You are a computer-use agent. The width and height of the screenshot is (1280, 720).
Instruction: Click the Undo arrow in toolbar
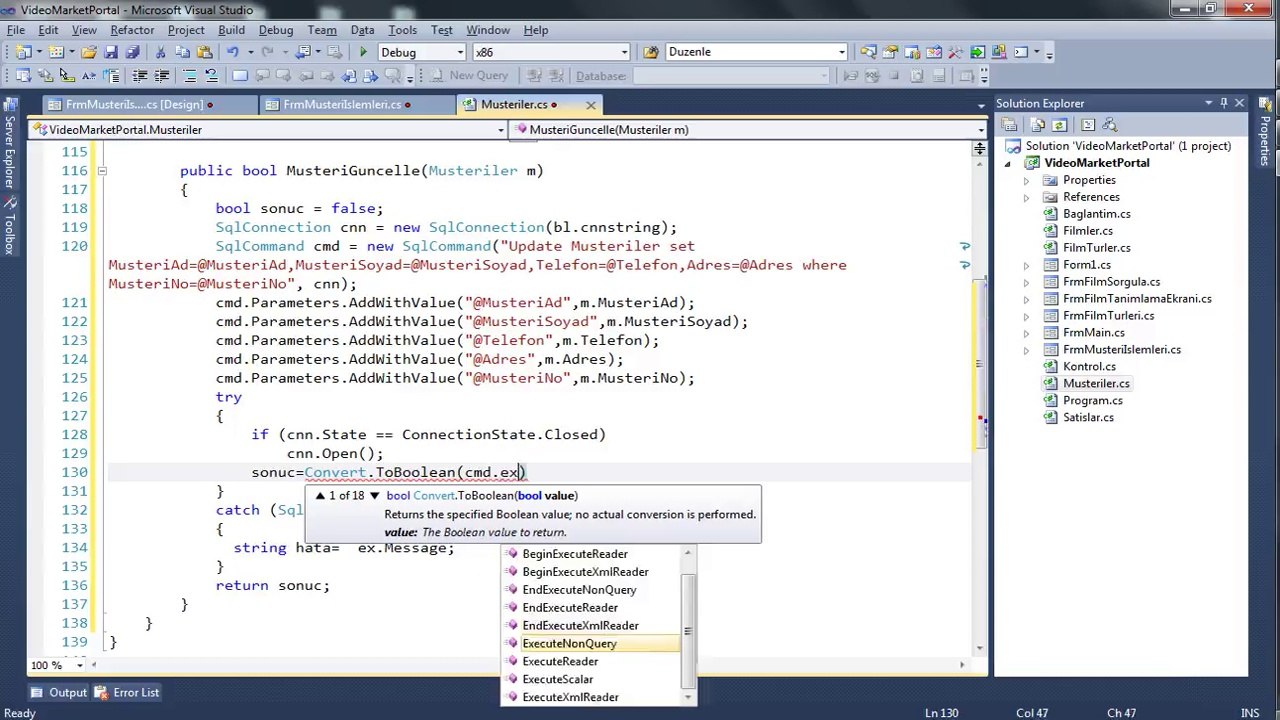[x=233, y=52]
